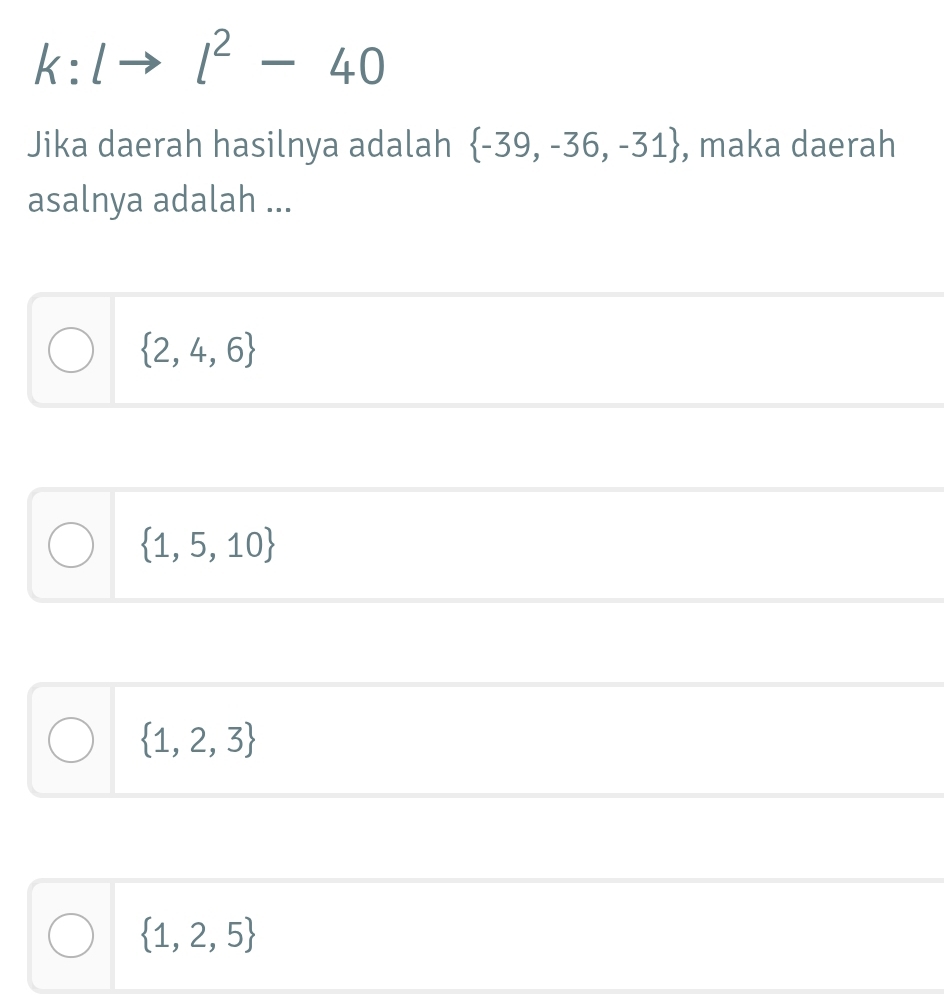Click the answer text {1, 5, 10}
Viewport: 944px width, 995px height.
(208, 546)
